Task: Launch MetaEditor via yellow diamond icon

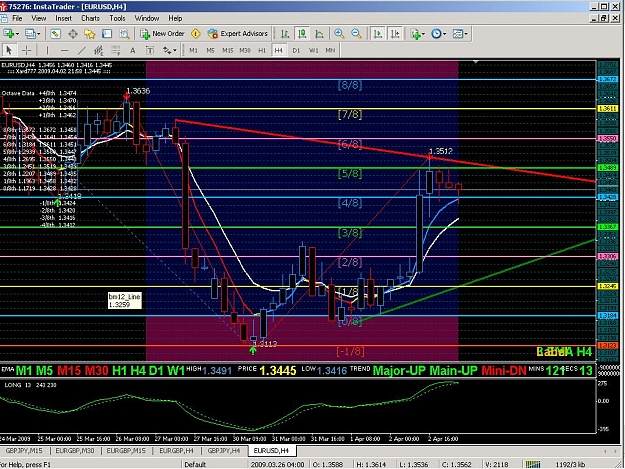Action: (196, 34)
